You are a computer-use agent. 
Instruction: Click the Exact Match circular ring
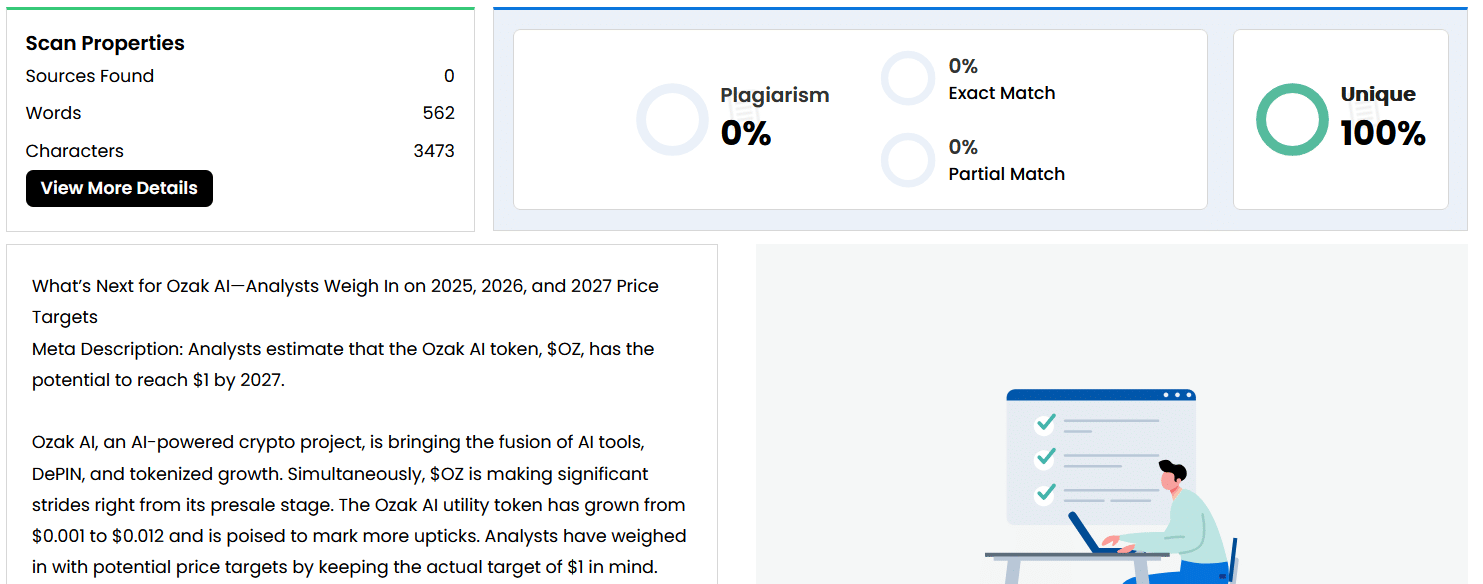[908, 78]
